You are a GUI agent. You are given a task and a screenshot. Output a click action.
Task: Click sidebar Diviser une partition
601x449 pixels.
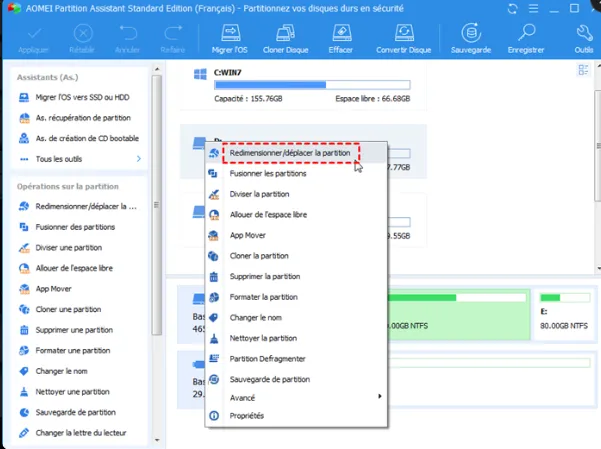61,248
